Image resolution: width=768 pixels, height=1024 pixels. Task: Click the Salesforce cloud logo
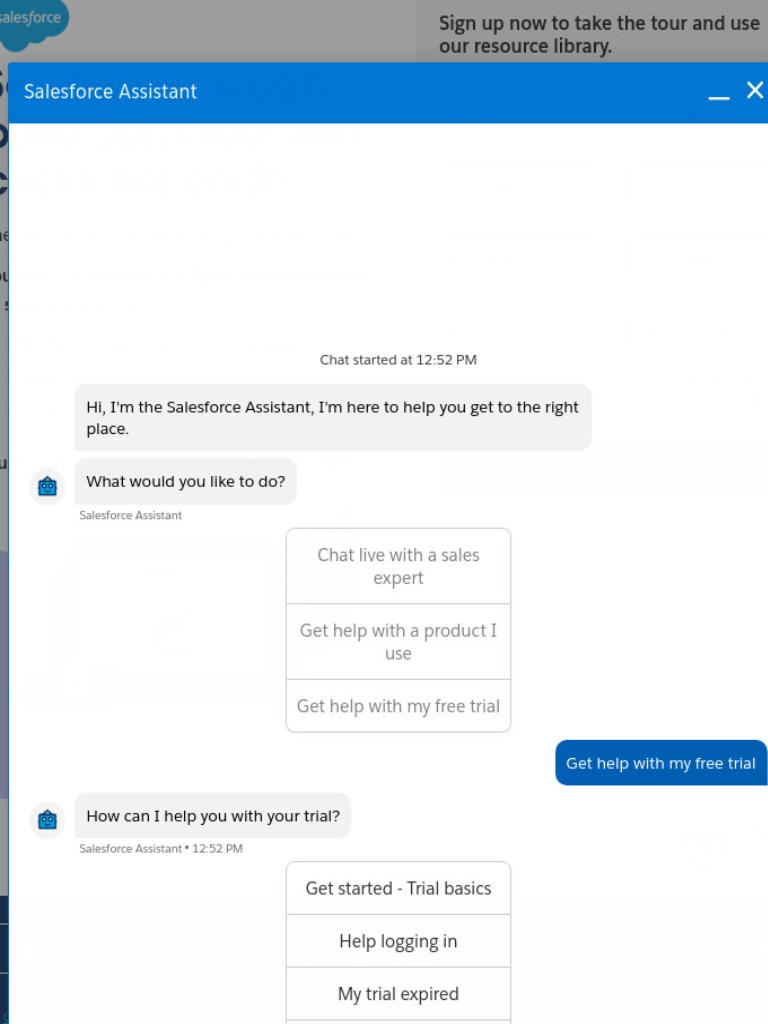(x=33, y=23)
